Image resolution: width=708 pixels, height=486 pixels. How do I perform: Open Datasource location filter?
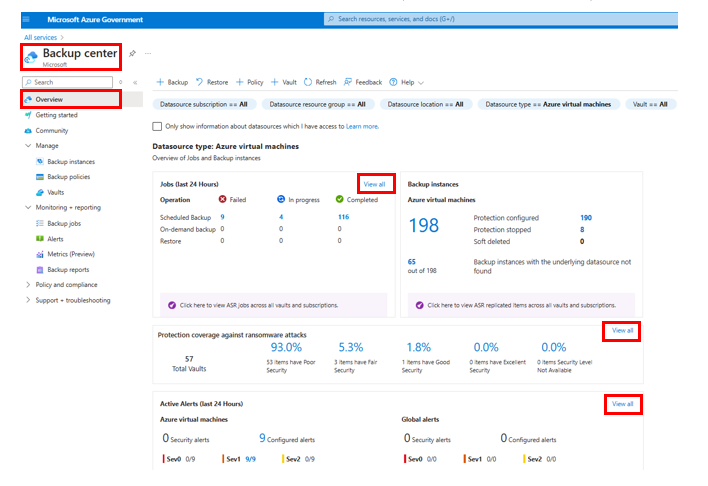(x=426, y=104)
